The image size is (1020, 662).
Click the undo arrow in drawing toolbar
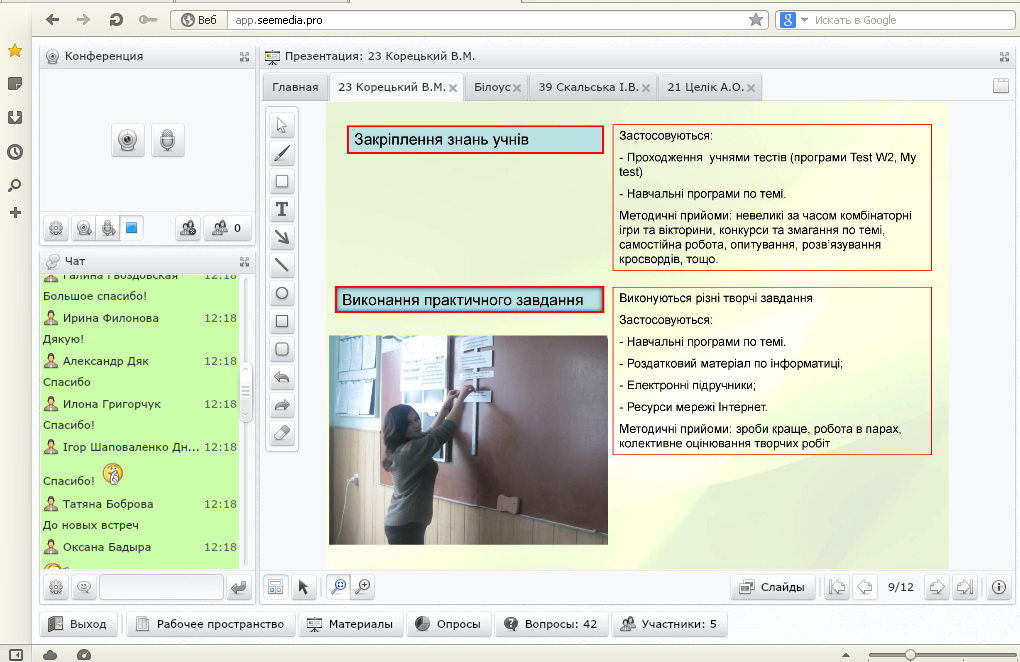click(282, 377)
